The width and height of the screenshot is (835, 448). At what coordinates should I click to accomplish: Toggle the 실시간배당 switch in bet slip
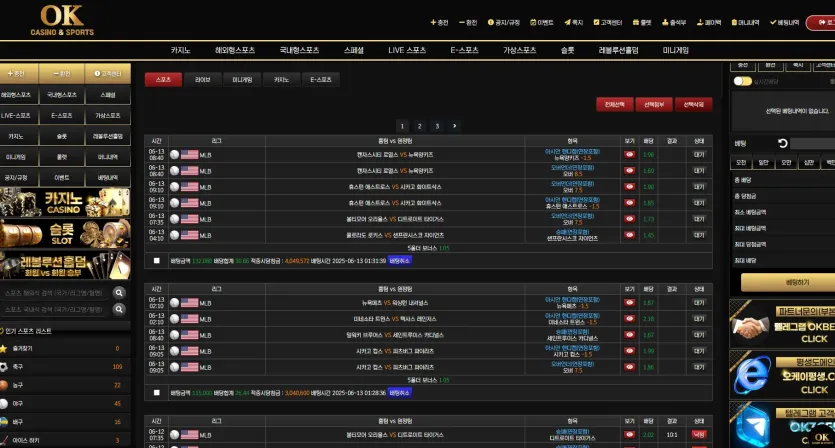(x=742, y=81)
